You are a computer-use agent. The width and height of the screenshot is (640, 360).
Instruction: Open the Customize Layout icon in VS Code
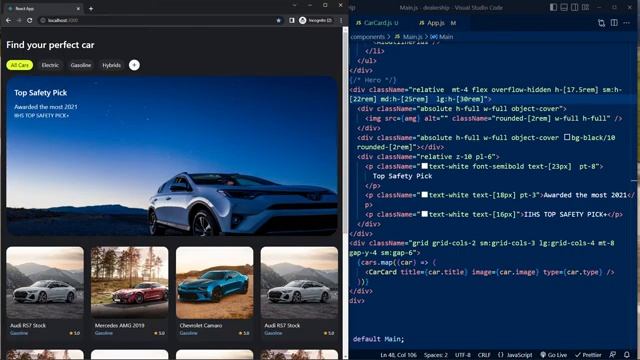click(585, 7)
